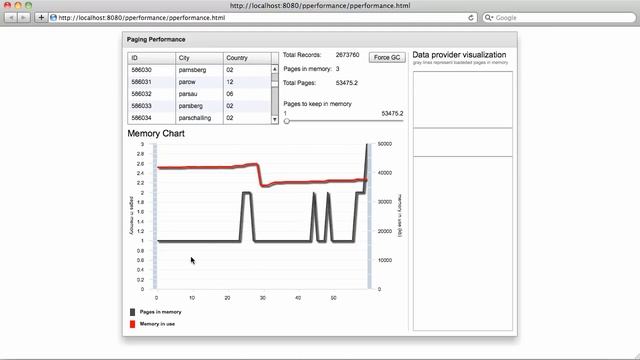Click the dark gray Pages in memory legend swatch
Viewport: 640px width, 360px height.
[x=132, y=312]
